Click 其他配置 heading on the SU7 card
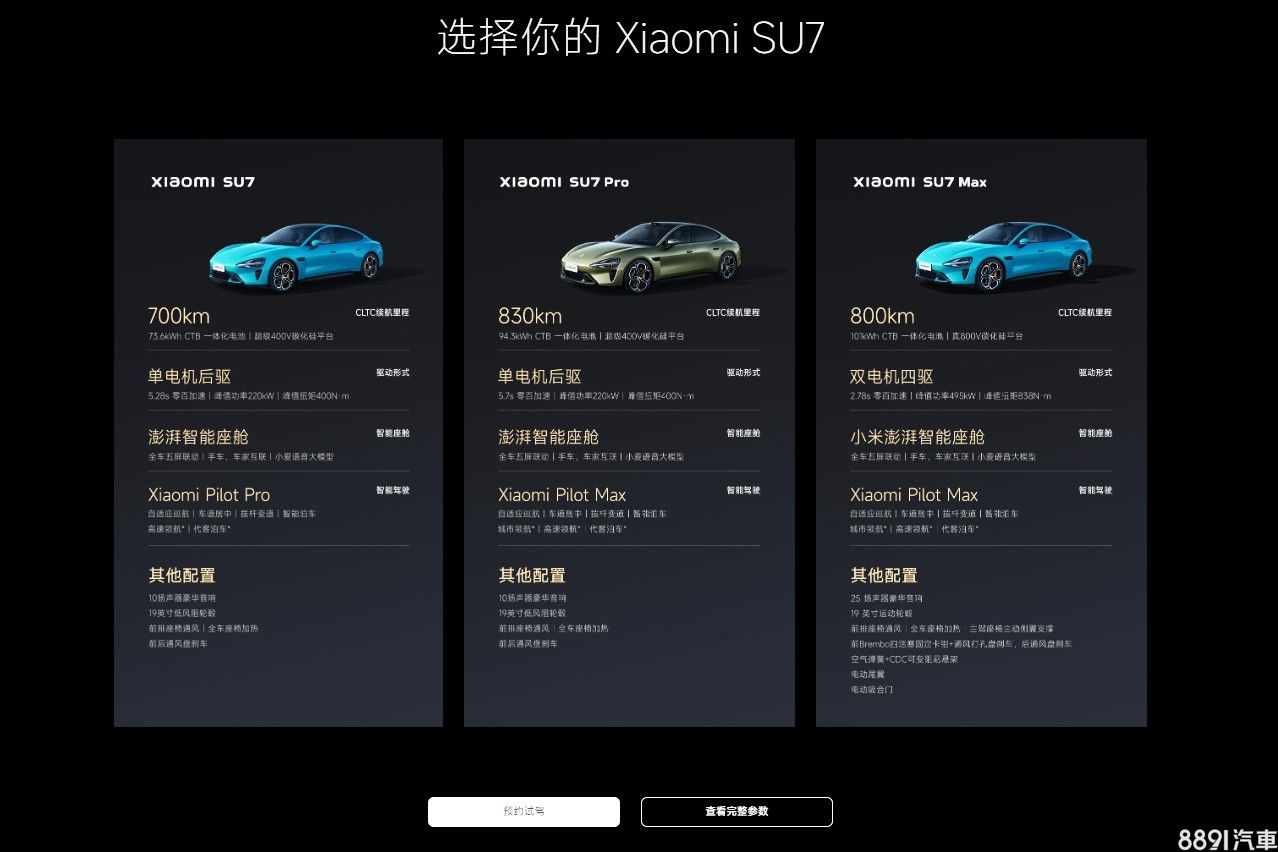Image resolution: width=1278 pixels, height=852 pixels. [x=182, y=575]
